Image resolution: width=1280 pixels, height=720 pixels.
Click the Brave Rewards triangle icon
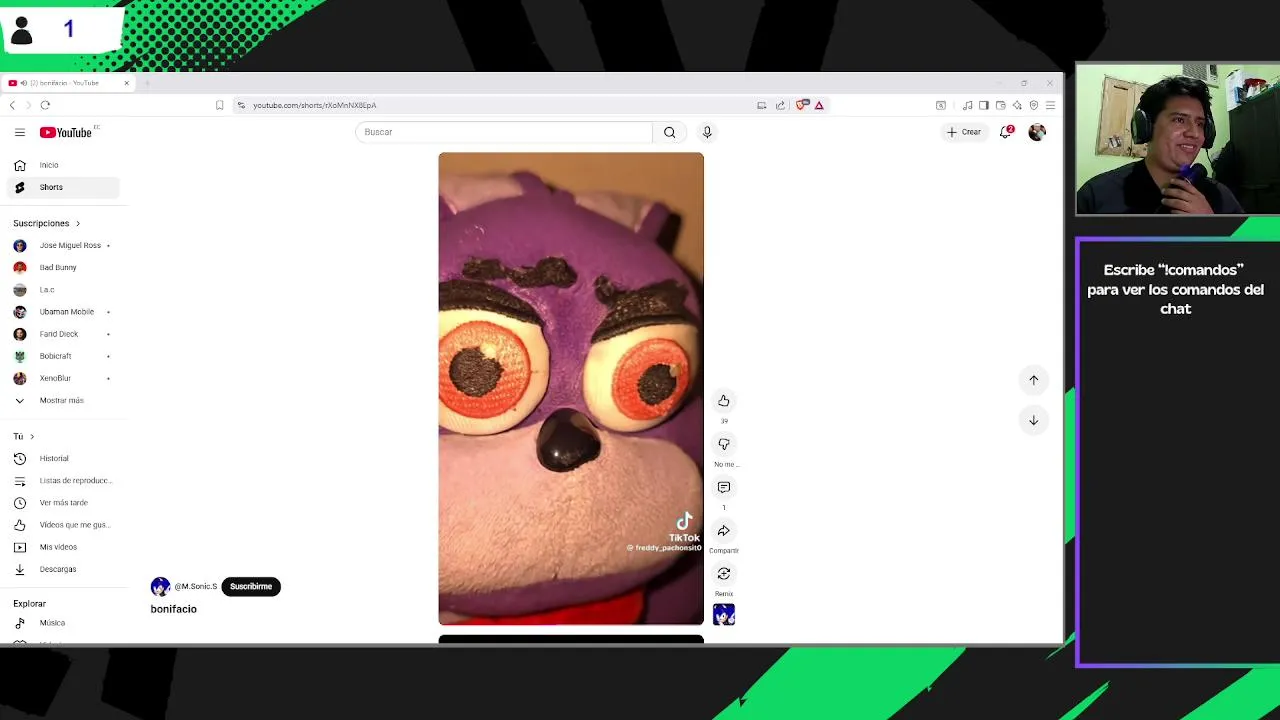tap(819, 105)
